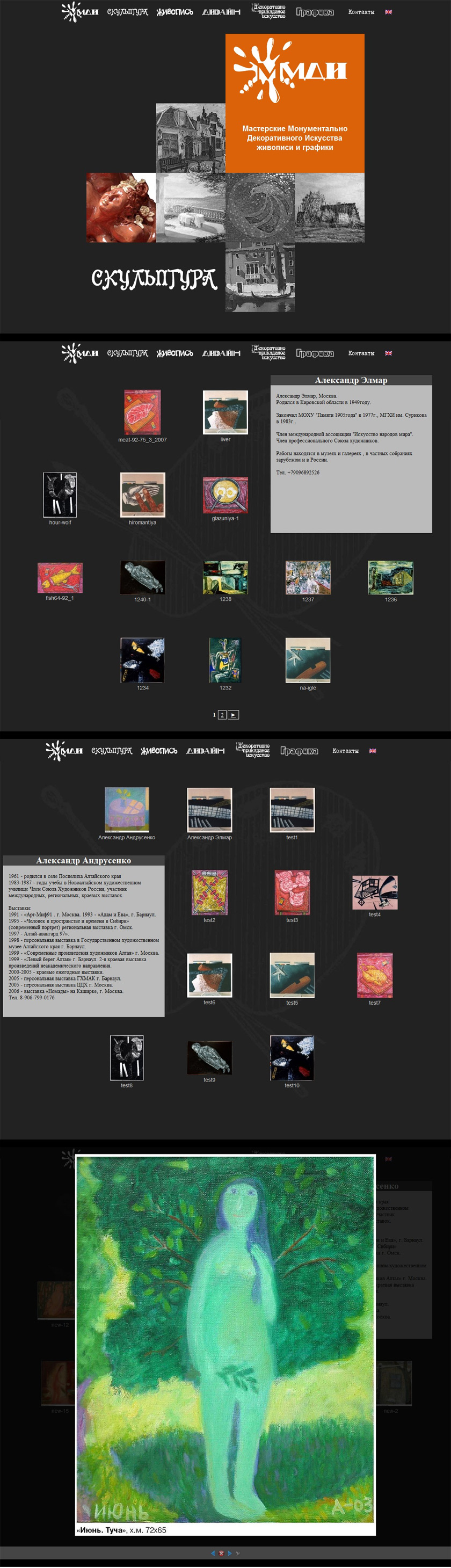
Task: Open thumbnail 1232
Action: [225, 660]
